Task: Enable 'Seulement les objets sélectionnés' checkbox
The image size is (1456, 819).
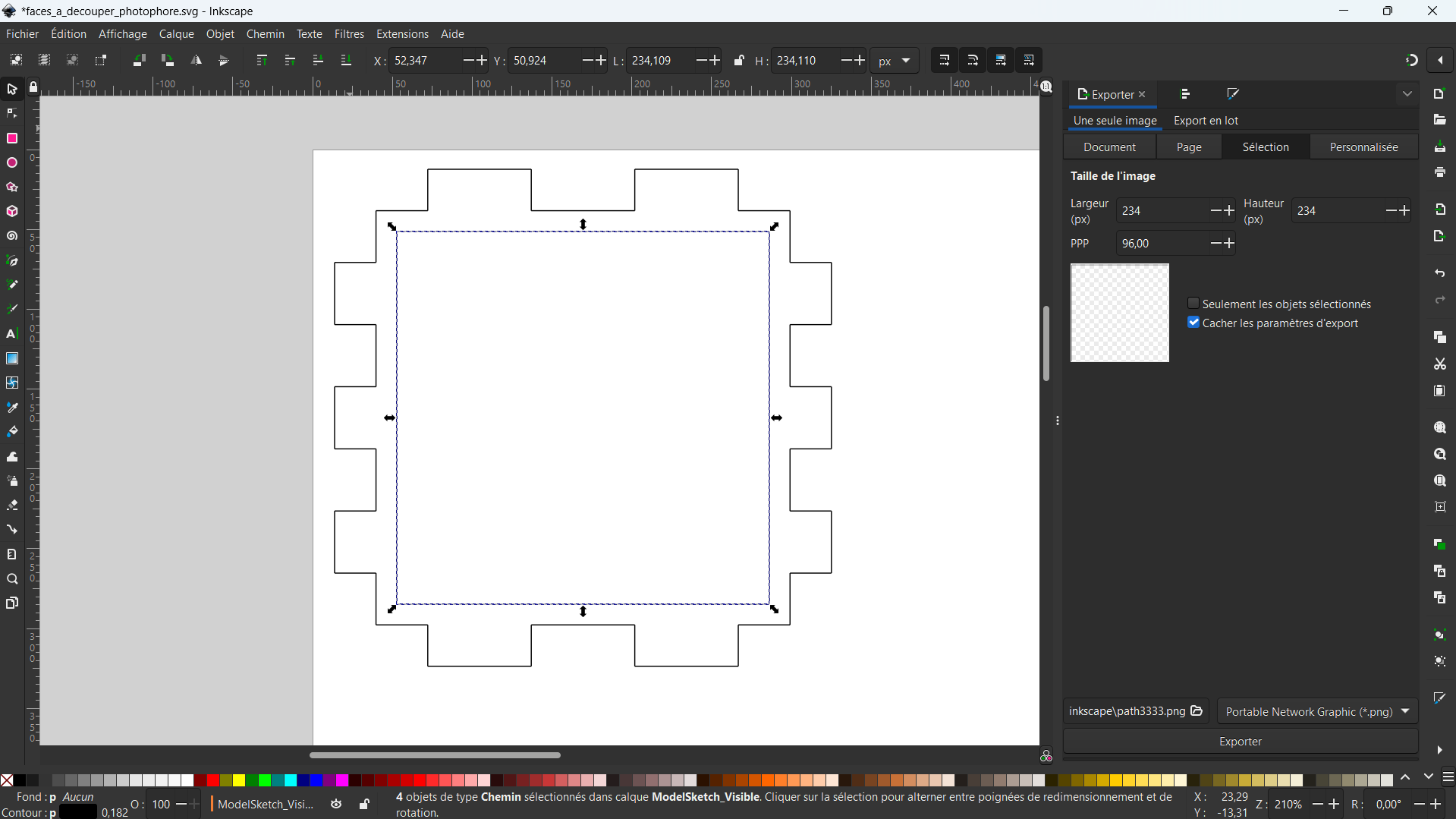Action: coord(1193,304)
